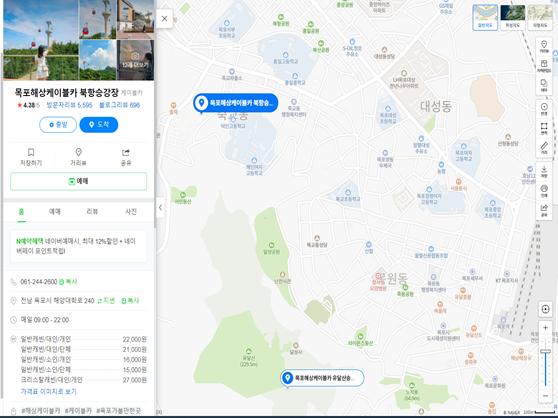Center map on current location target icon
558x418 pixels.
[x=545, y=309]
